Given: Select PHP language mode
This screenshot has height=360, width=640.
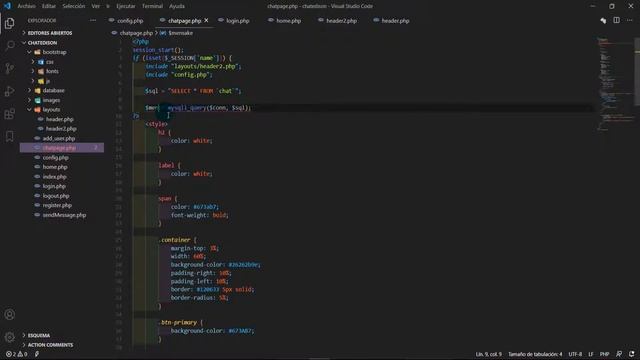Looking at the screenshot, I should [x=604, y=354].
